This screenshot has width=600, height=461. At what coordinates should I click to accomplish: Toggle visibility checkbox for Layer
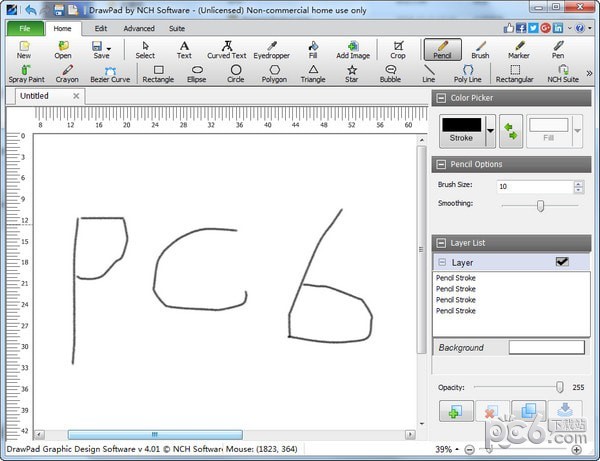tap(562, 262)
